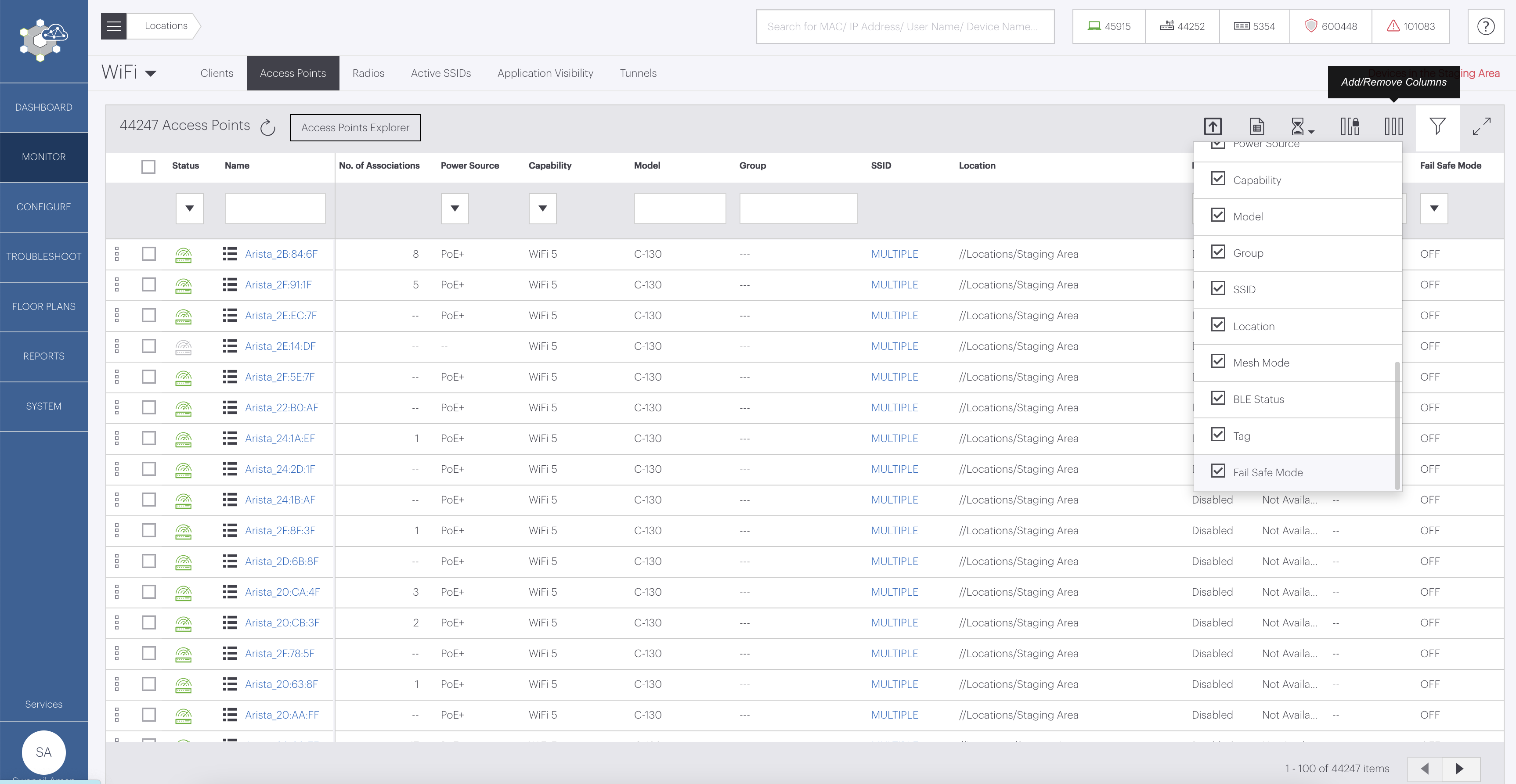
Task: Click the MAC/IP address search field
Action: coord(905,26)
